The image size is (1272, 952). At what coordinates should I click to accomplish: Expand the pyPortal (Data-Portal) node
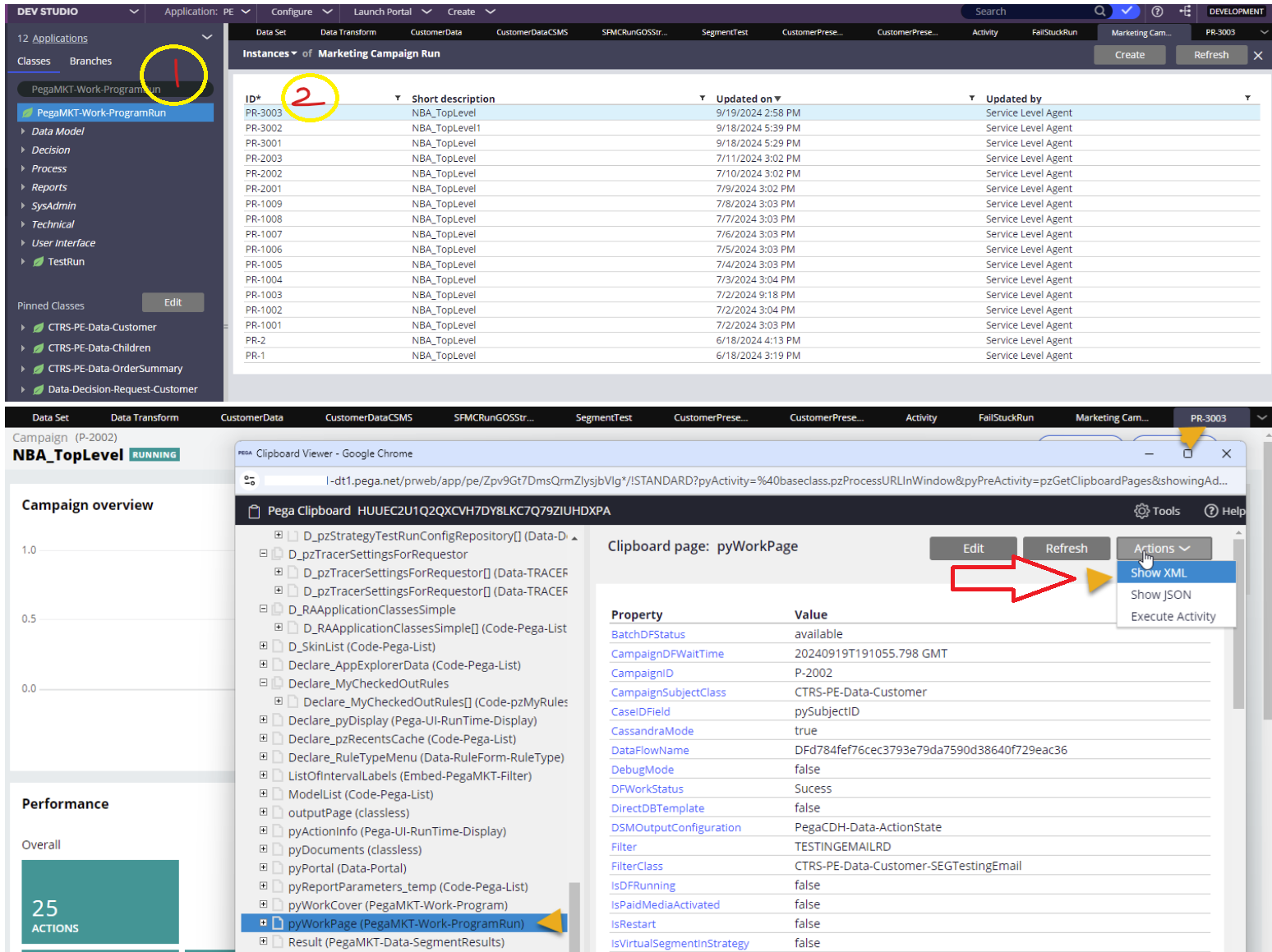pyautogui.click(x=263, y=867)
